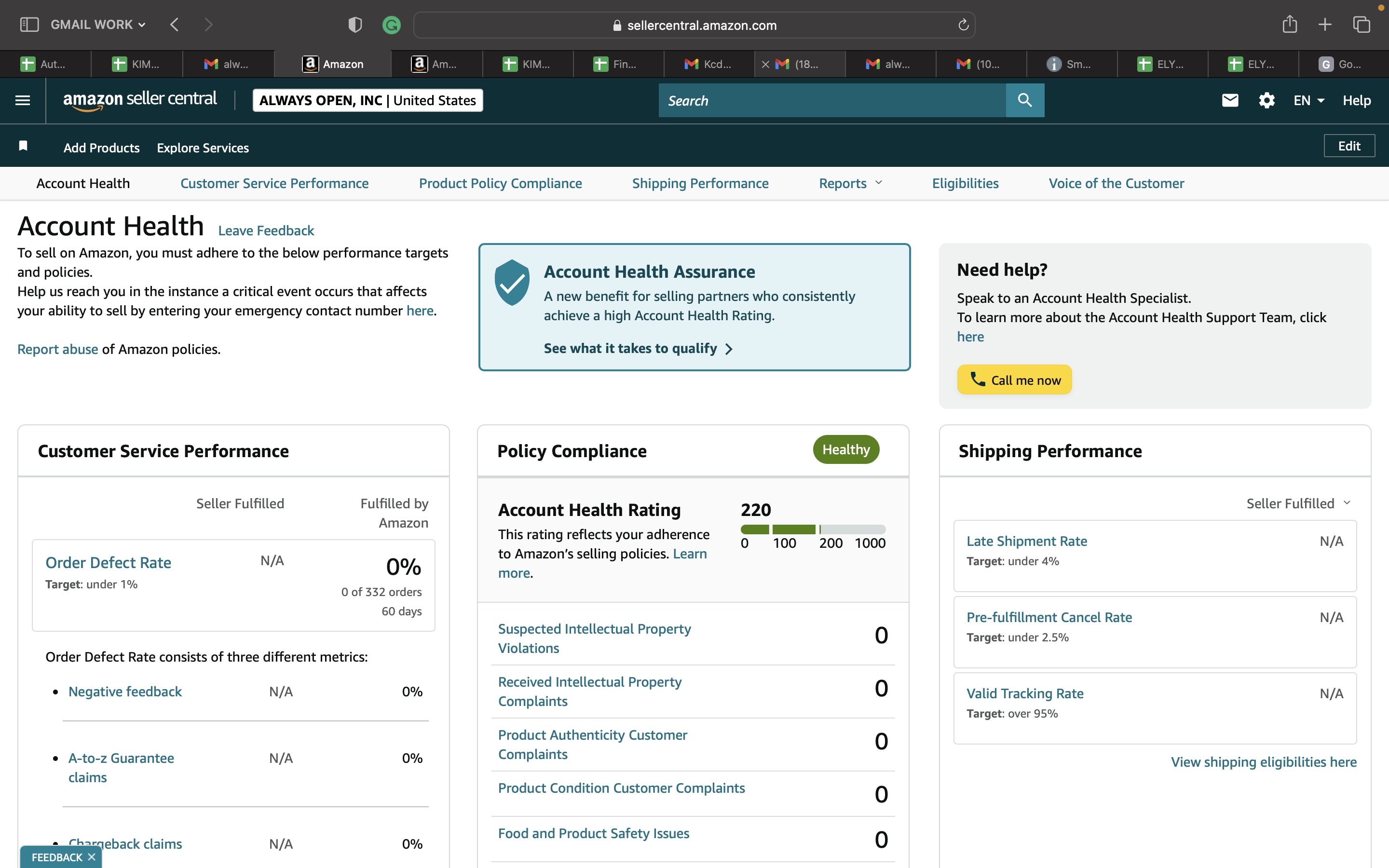Switch to the Sm... browser tab
The width and height of the screenshot is (1389, 868).
coord(1072,64)
